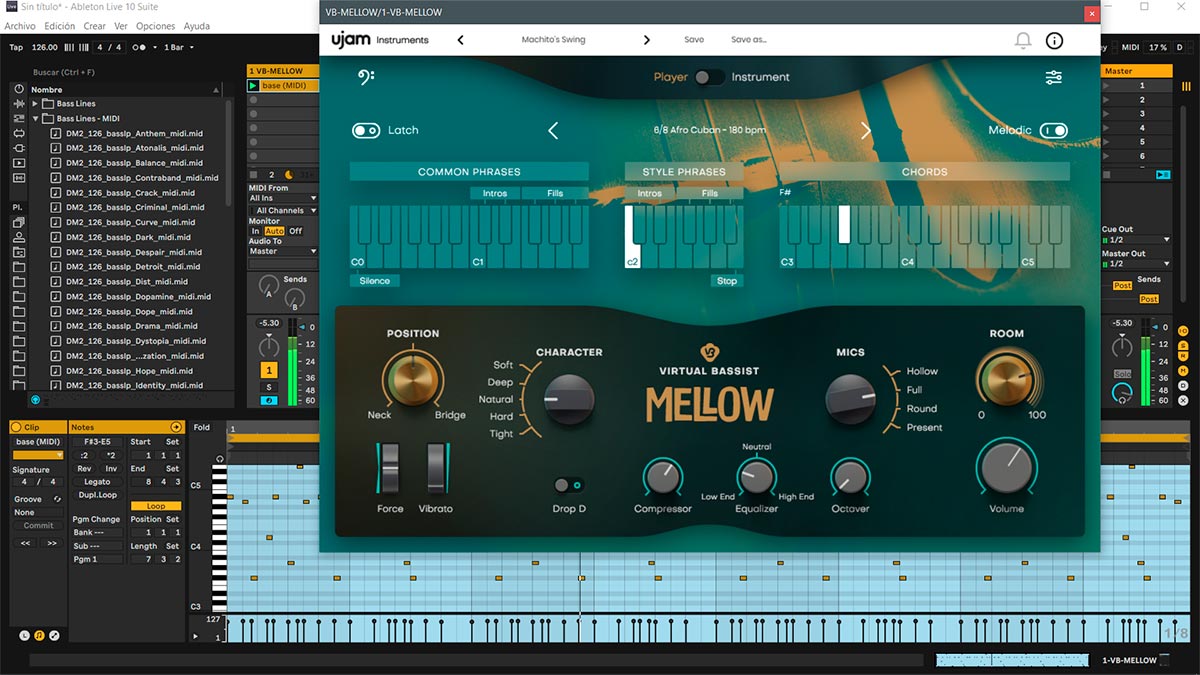The image size is (1200, 675).
Task: Open the Master Out dropdown
Action: tap(1136, 264)
